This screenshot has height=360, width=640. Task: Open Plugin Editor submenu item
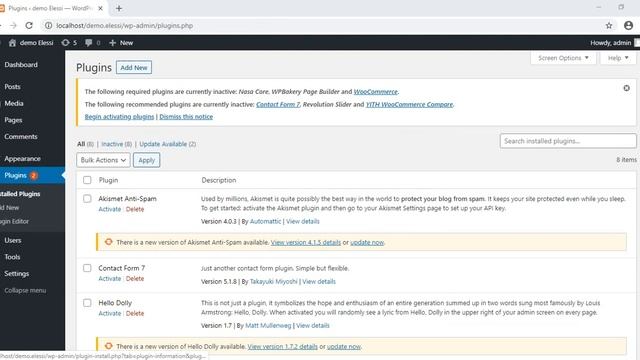[15, 221]
